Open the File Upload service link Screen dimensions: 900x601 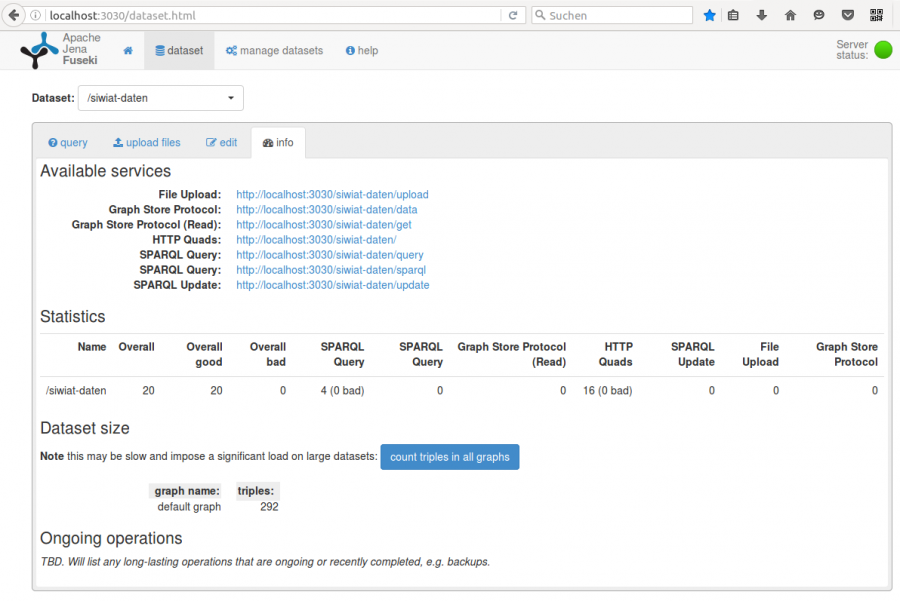332,195
